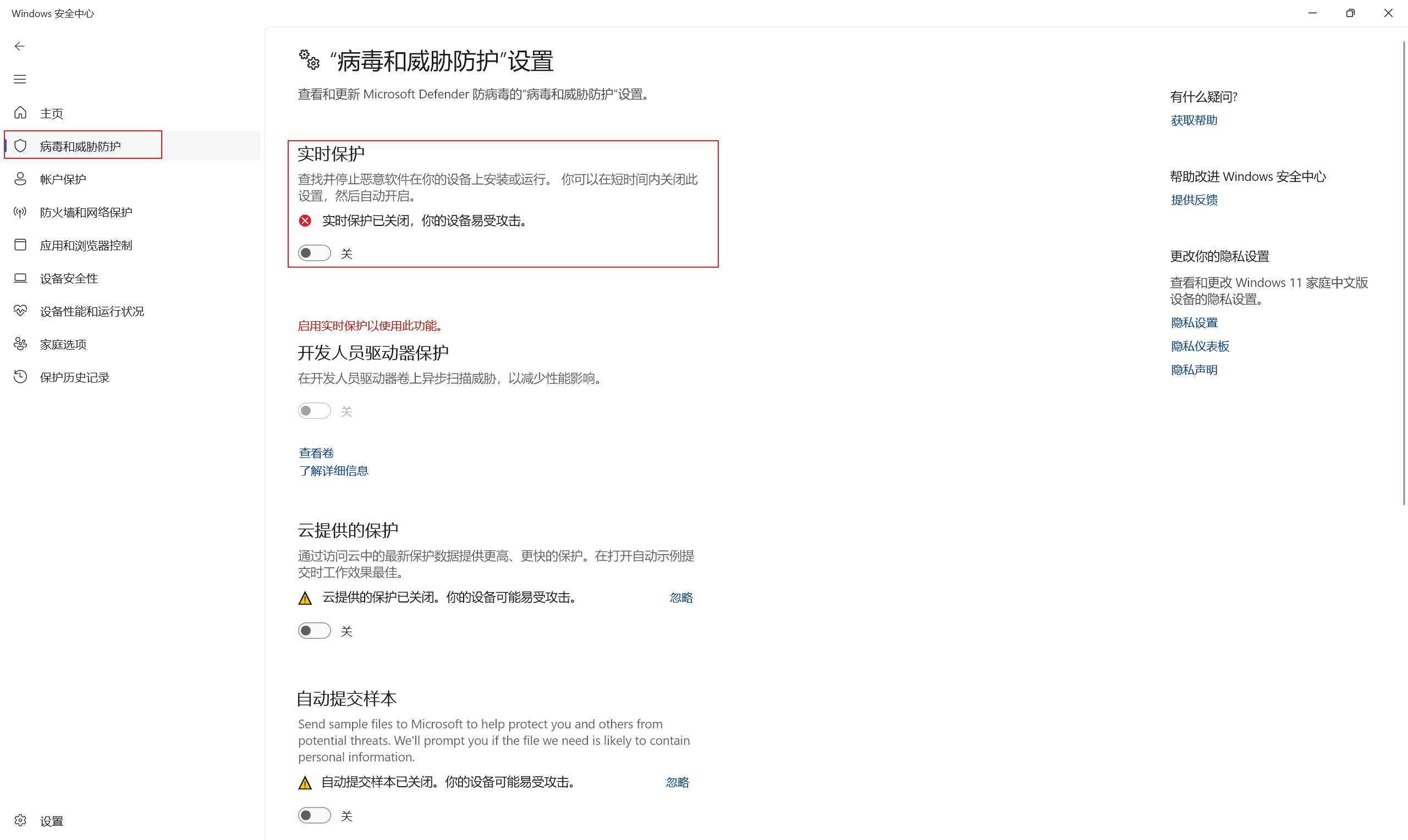Click the 开发人员驱动器保护 heading
The height and width of the screenshot is (840, 1408).
click(373, 353)
